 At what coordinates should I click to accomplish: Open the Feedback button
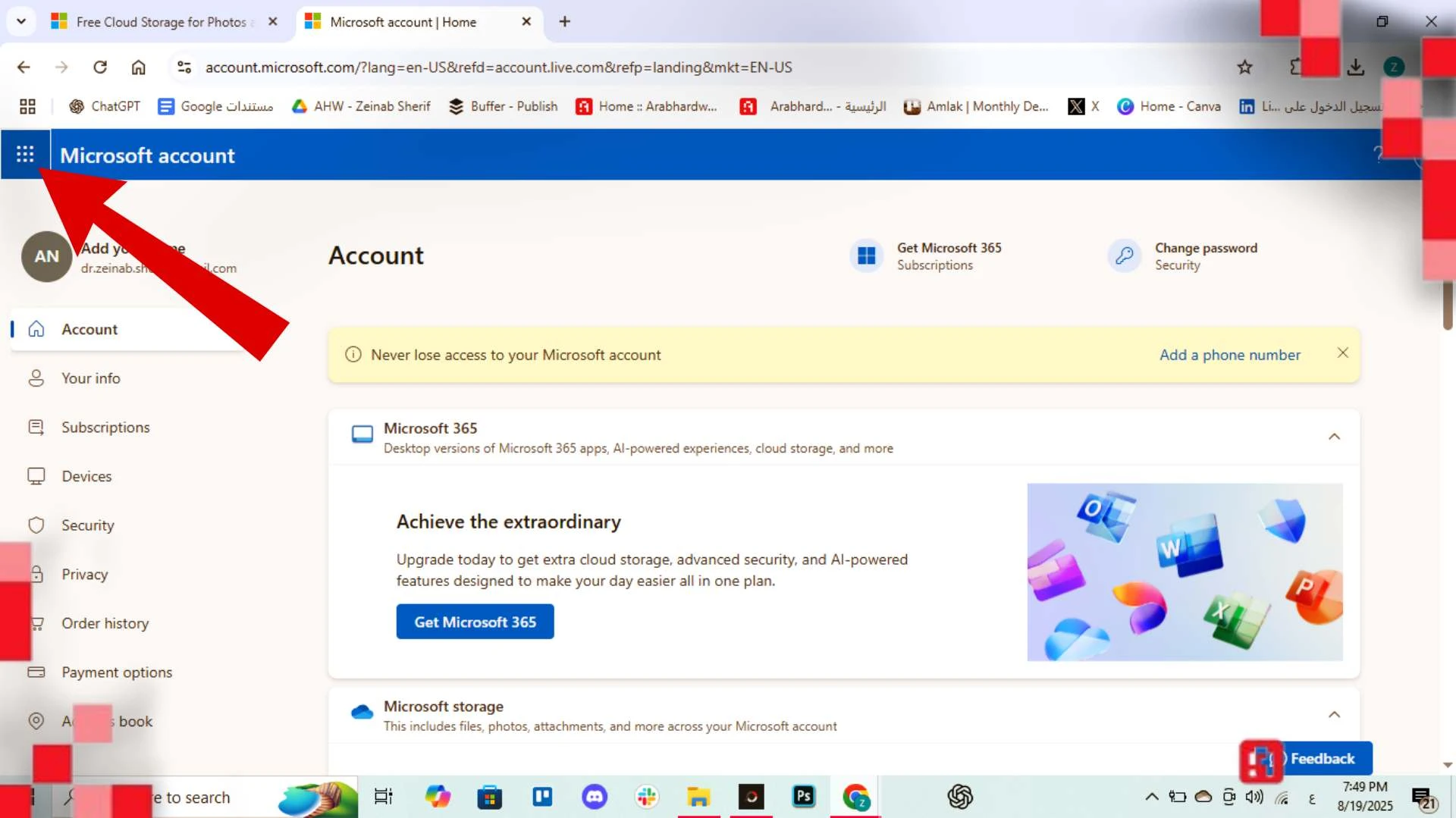coord(1322,758)
